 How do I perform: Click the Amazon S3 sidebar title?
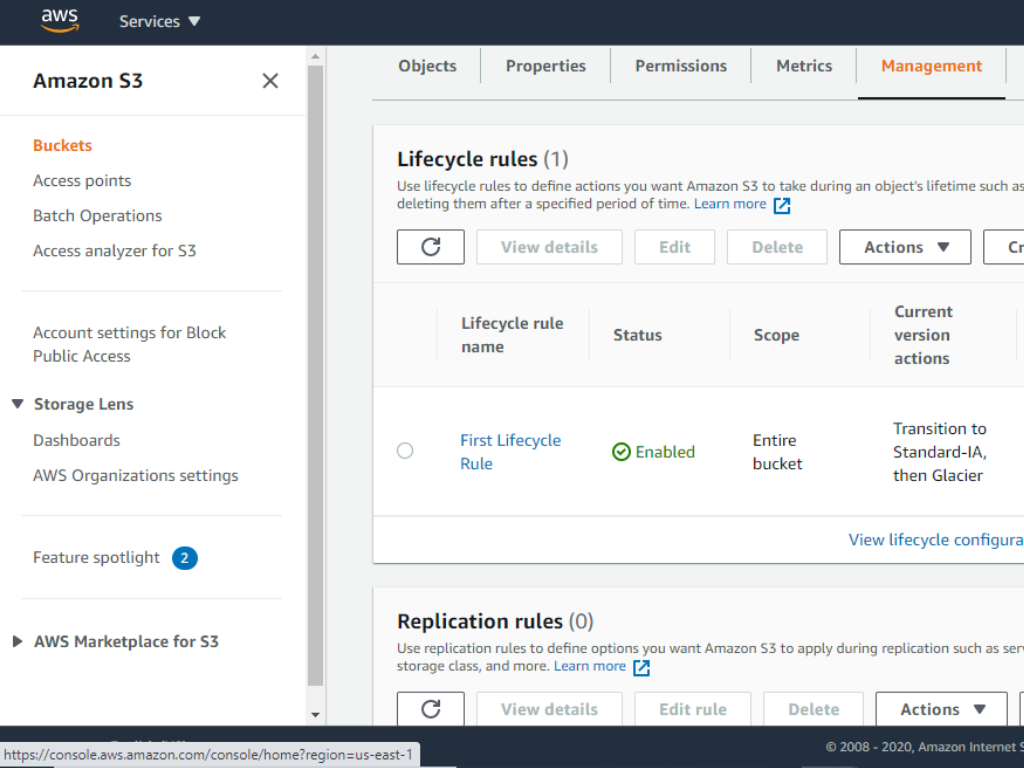(88, 81)
